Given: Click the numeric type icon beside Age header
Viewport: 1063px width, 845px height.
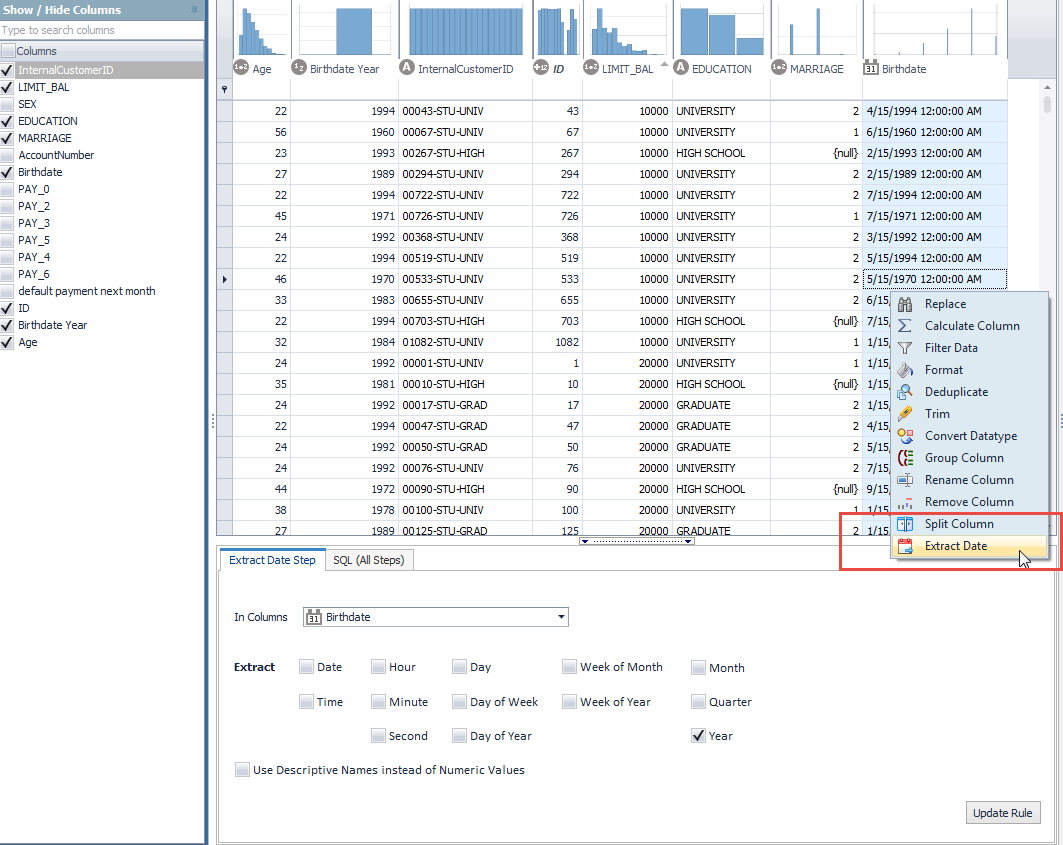Looking at the screenshot, I should (241, 68).
